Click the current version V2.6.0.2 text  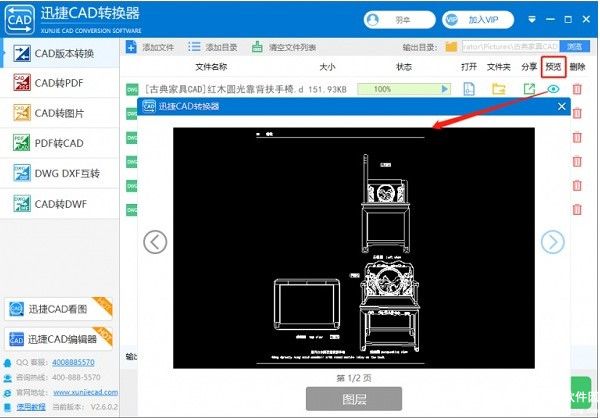coord(104,407)
